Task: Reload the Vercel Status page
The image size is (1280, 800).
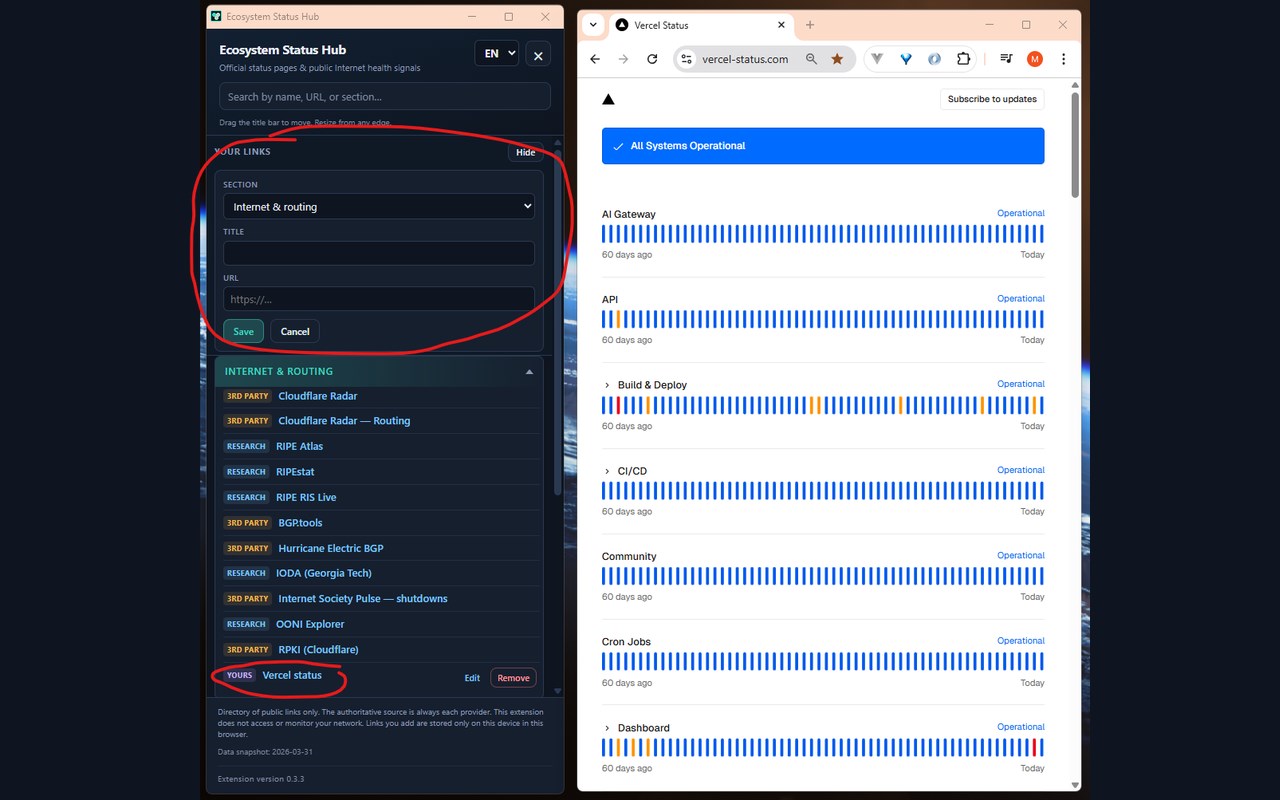Action: tap(652, 59)
